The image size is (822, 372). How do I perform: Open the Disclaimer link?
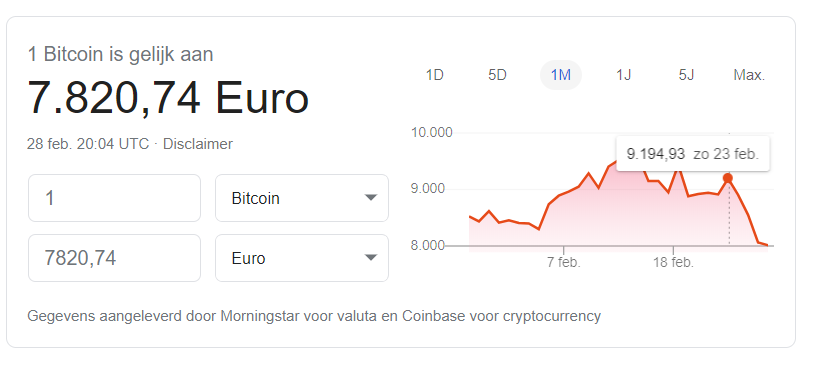pyautogui.click(x=198, y=144)
